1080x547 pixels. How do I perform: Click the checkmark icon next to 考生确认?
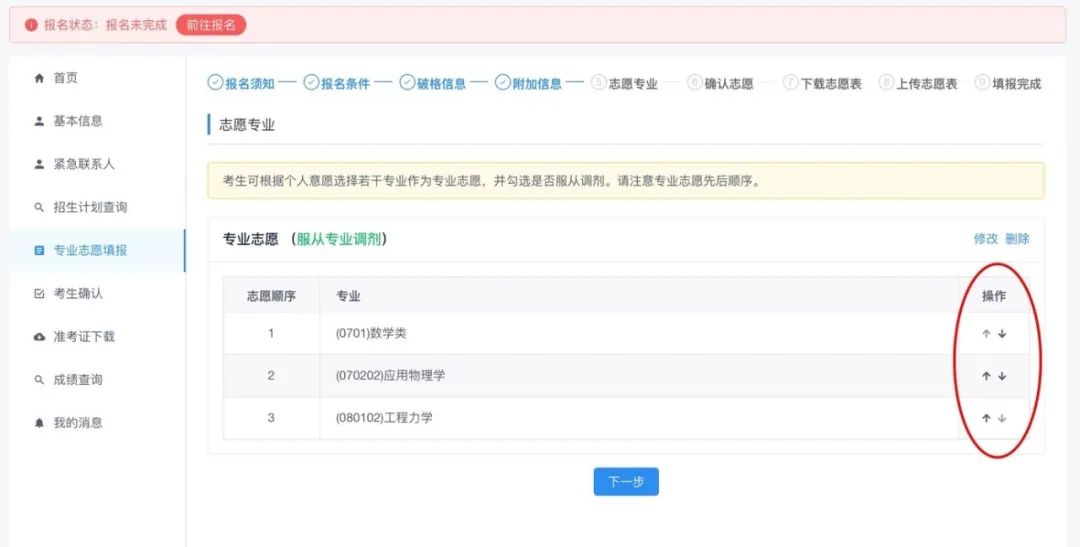click(x=39, y=293)
